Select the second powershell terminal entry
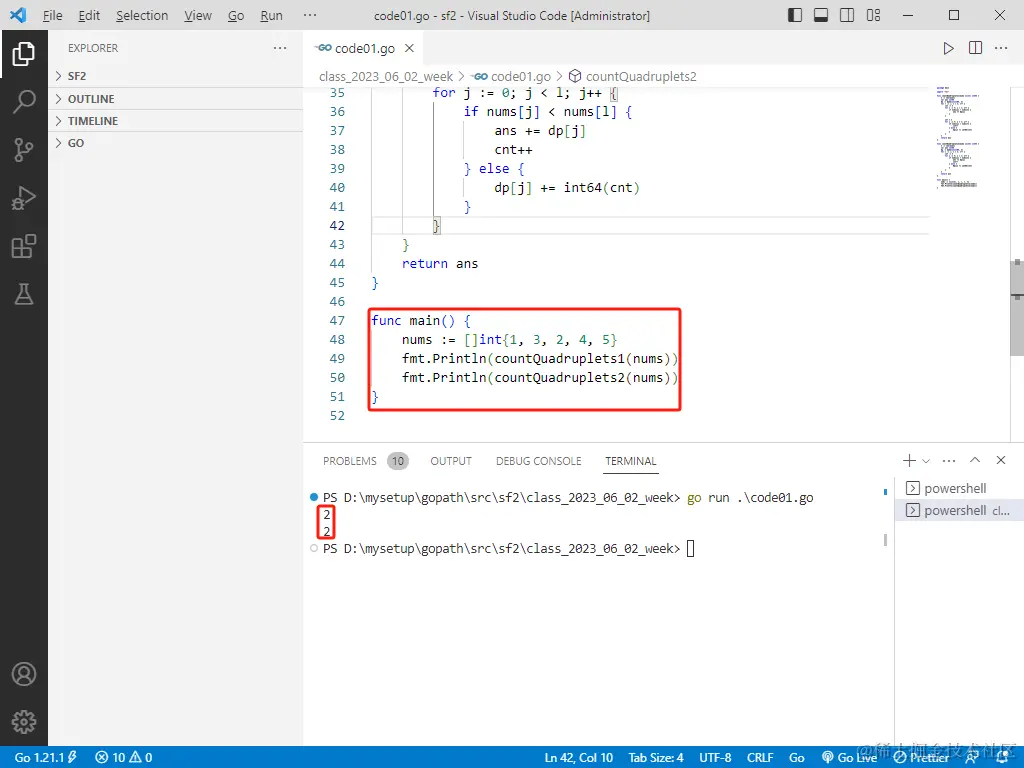 coord(959,511)
